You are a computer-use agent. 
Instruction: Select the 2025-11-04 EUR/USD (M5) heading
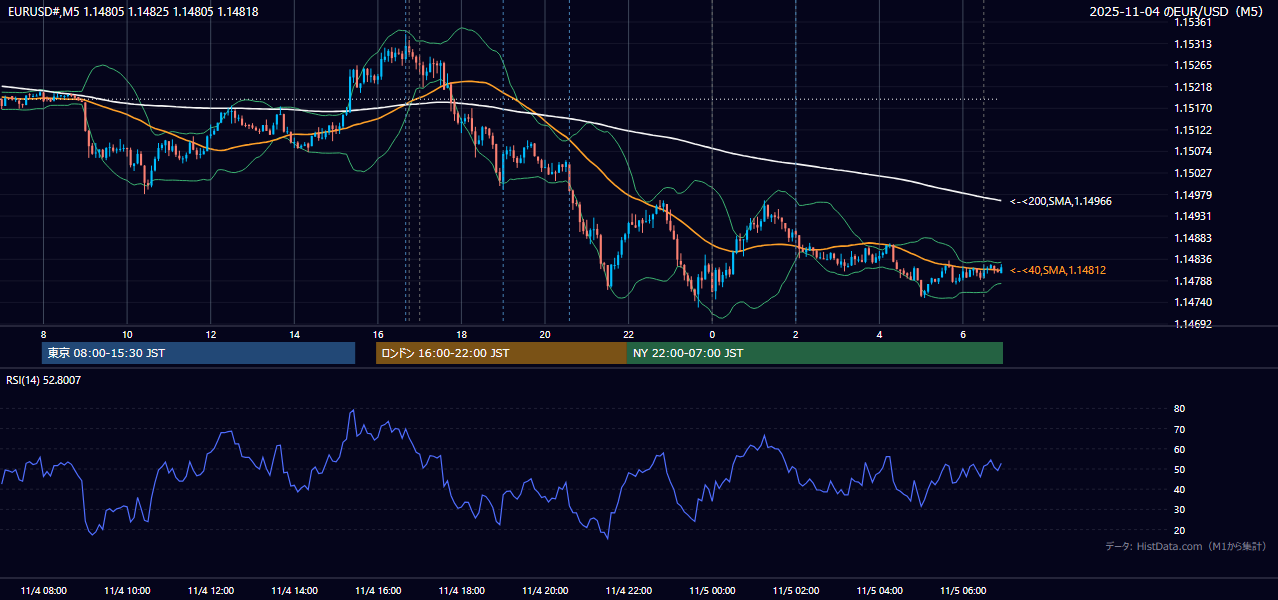[x=1177, y=12]
